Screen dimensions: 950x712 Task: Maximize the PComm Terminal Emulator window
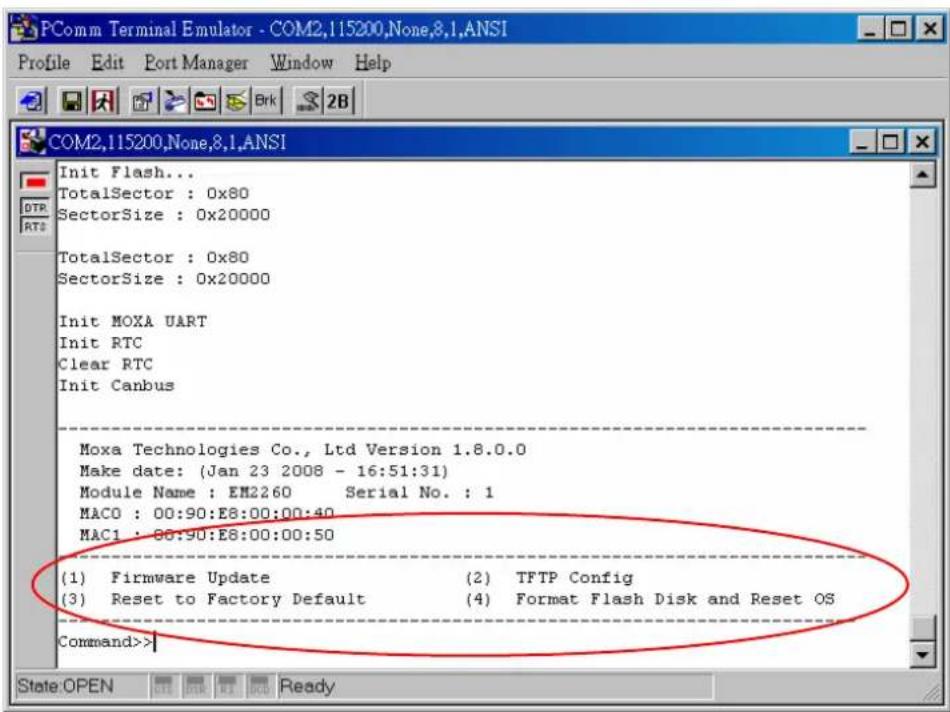coord(899,28)
